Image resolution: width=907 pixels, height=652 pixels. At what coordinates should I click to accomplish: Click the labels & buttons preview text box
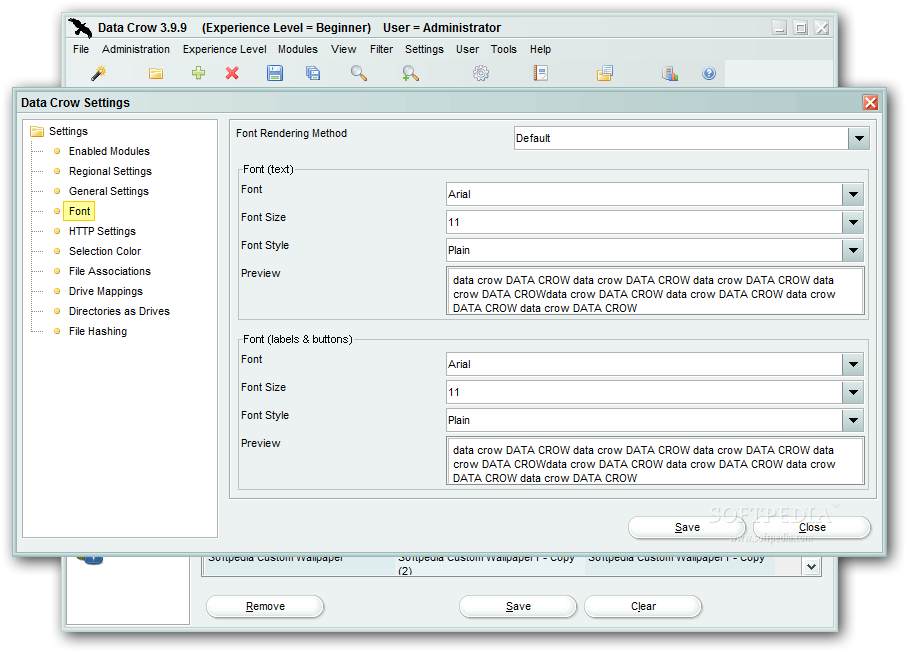pyautogui.click(x=655, y=461)
